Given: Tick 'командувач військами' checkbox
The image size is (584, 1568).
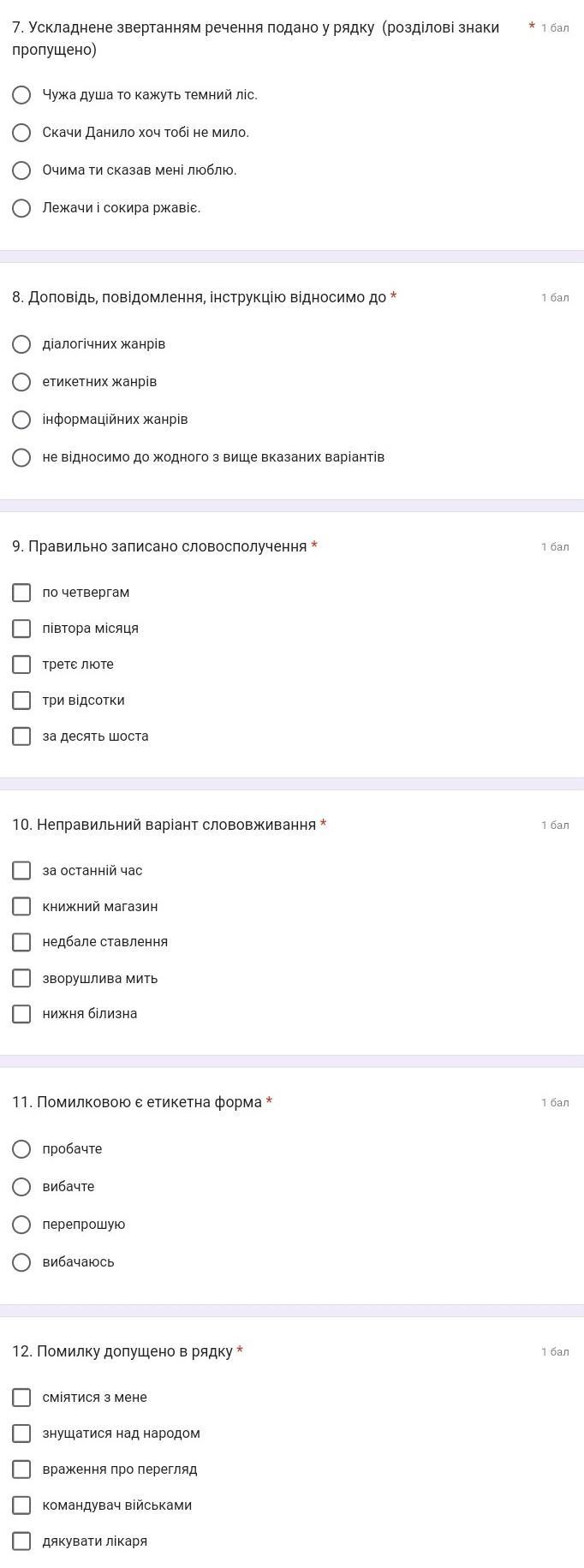Looking at the screenshot, I should [21, 1505].
